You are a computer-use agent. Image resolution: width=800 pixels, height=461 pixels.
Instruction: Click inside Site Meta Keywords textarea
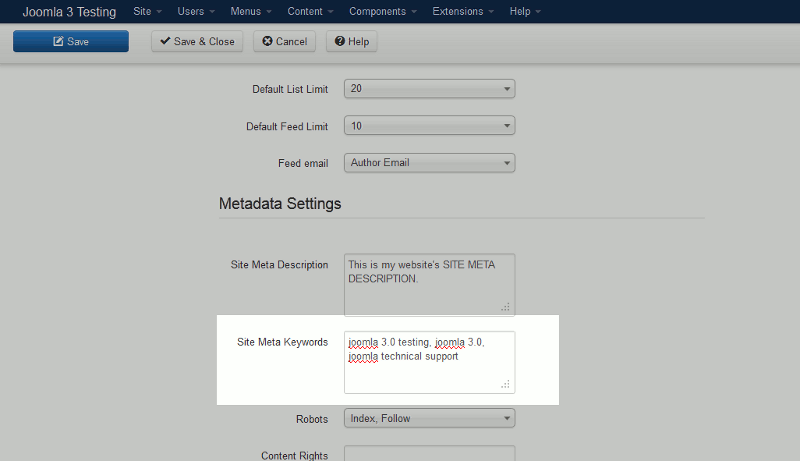(430, 362)
